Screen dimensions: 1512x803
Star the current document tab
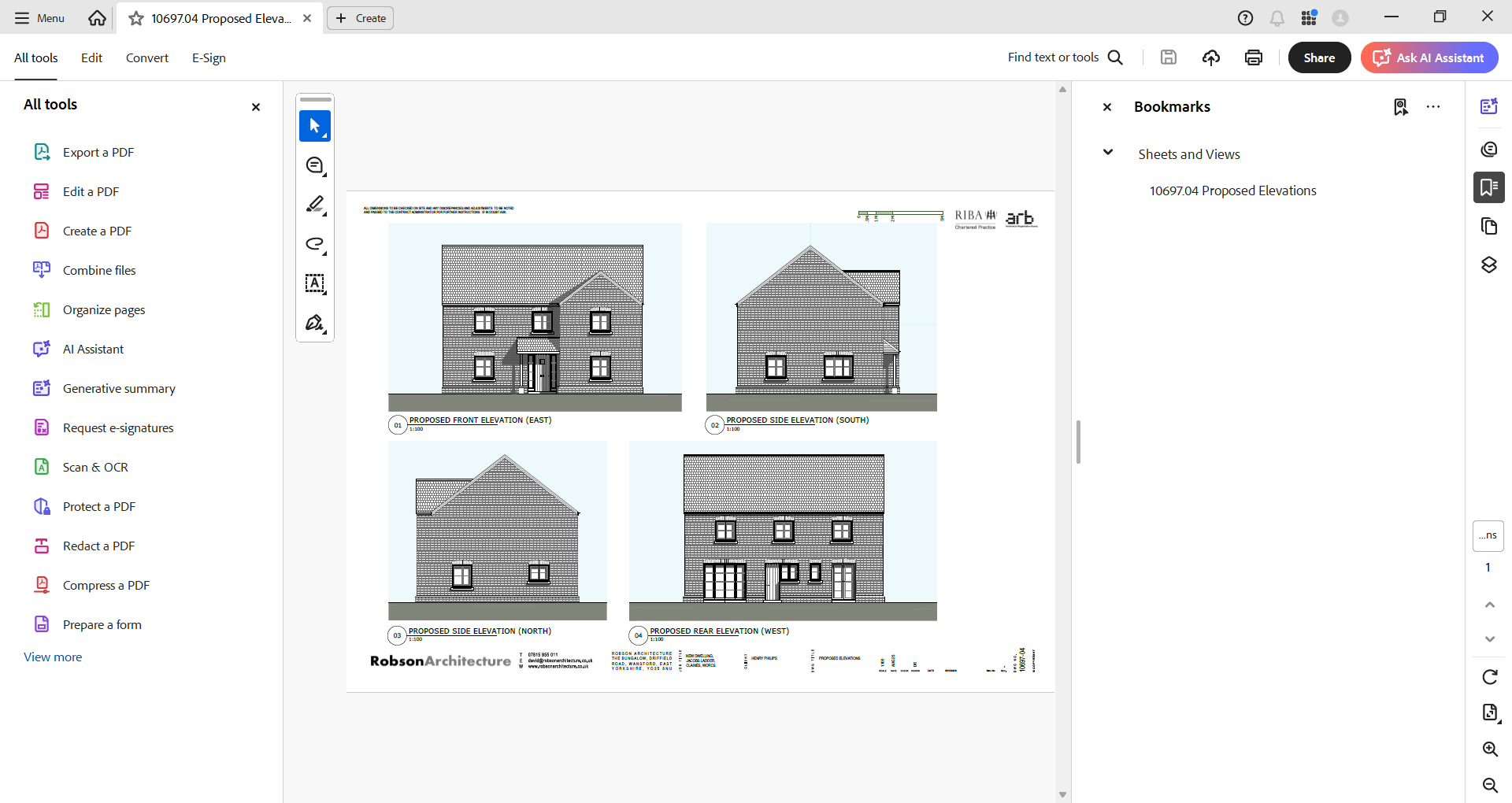136,18
